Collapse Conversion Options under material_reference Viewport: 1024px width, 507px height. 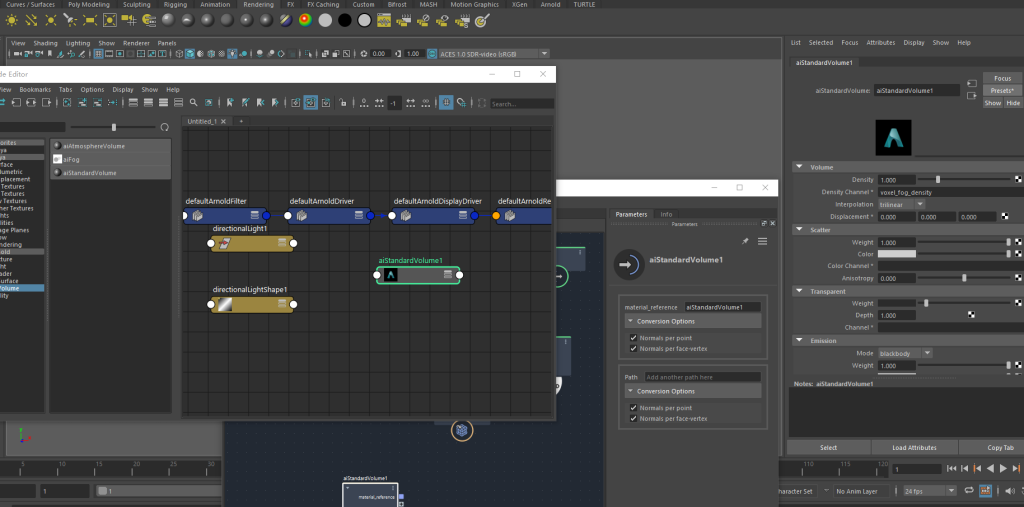pos(692,321)
